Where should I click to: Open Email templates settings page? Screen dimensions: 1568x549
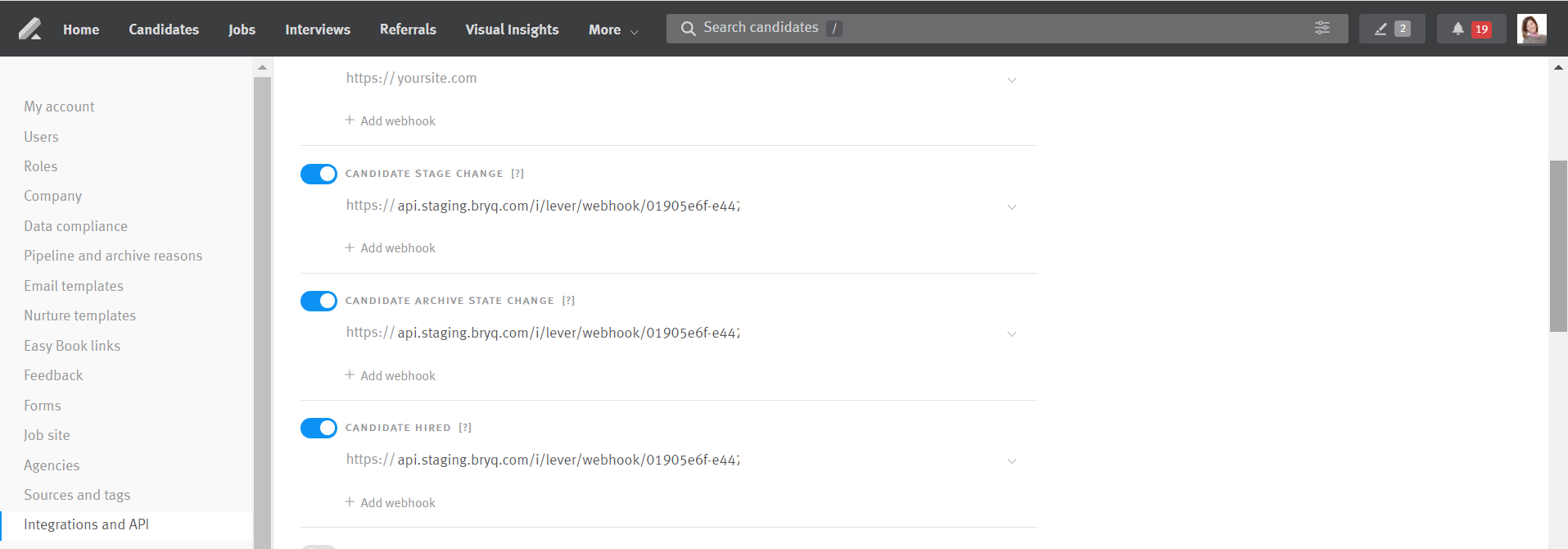pyautogui.click(x=74, y=286)
